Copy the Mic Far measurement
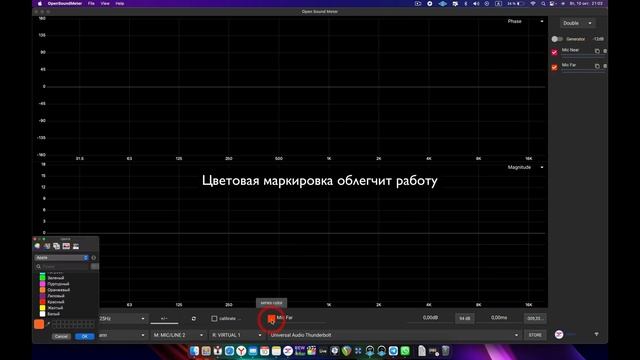The image size is (640, 360). pyautogui.click(x=597, y=66)
